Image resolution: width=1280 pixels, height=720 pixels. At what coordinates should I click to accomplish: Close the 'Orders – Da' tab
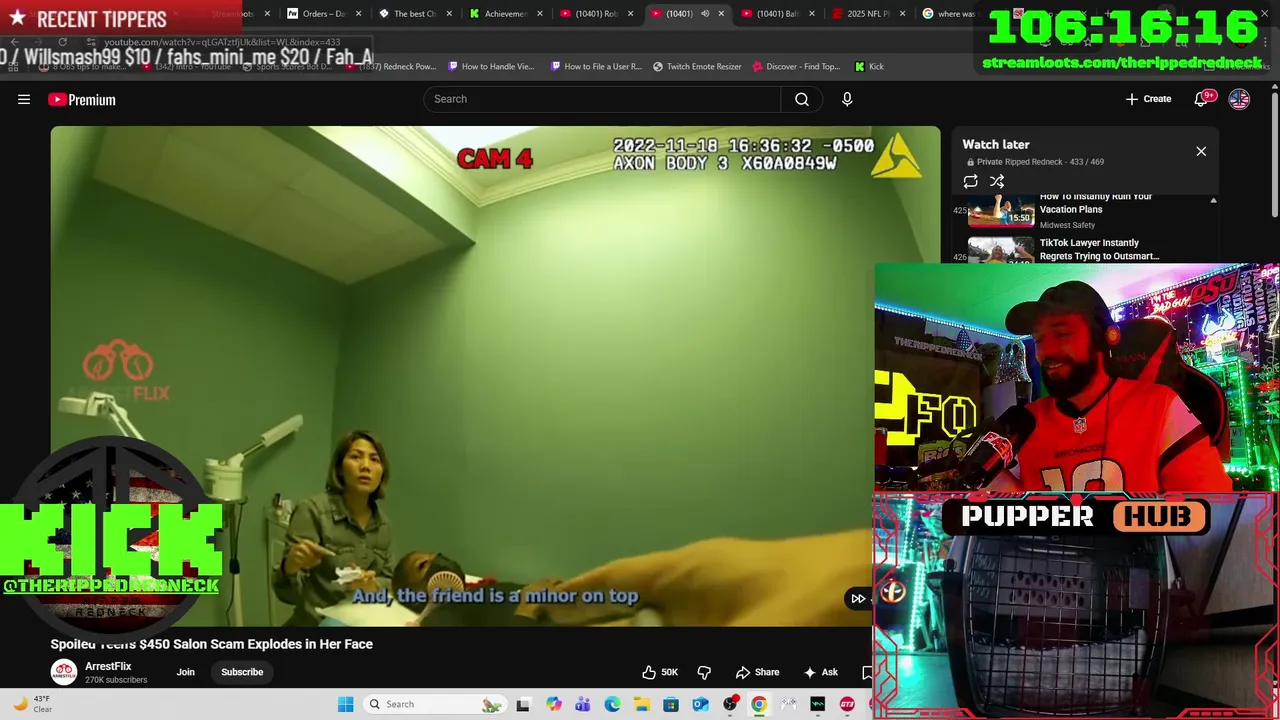click(358, 14)
